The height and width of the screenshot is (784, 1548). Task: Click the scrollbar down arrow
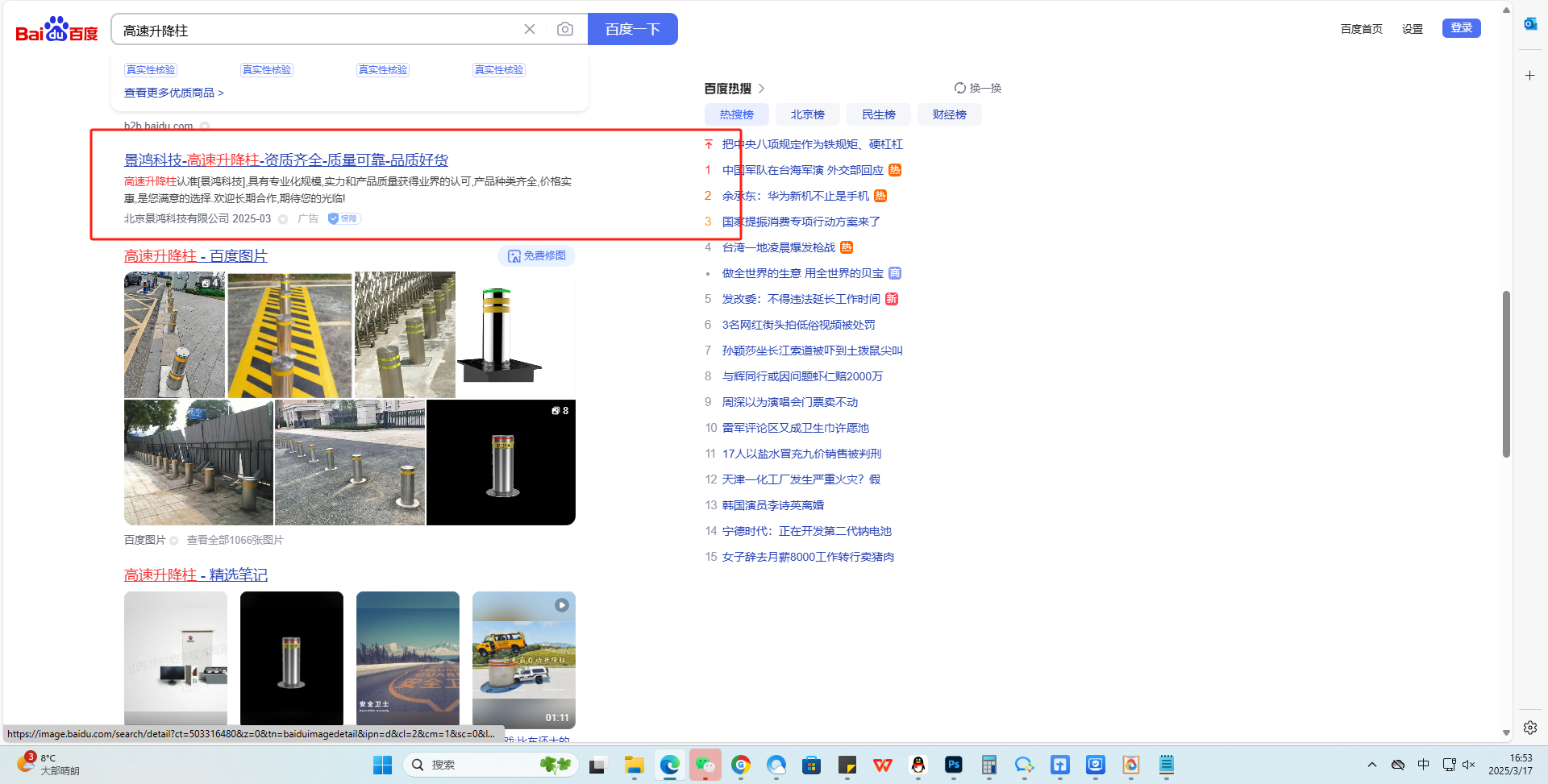pos(1506,733)
